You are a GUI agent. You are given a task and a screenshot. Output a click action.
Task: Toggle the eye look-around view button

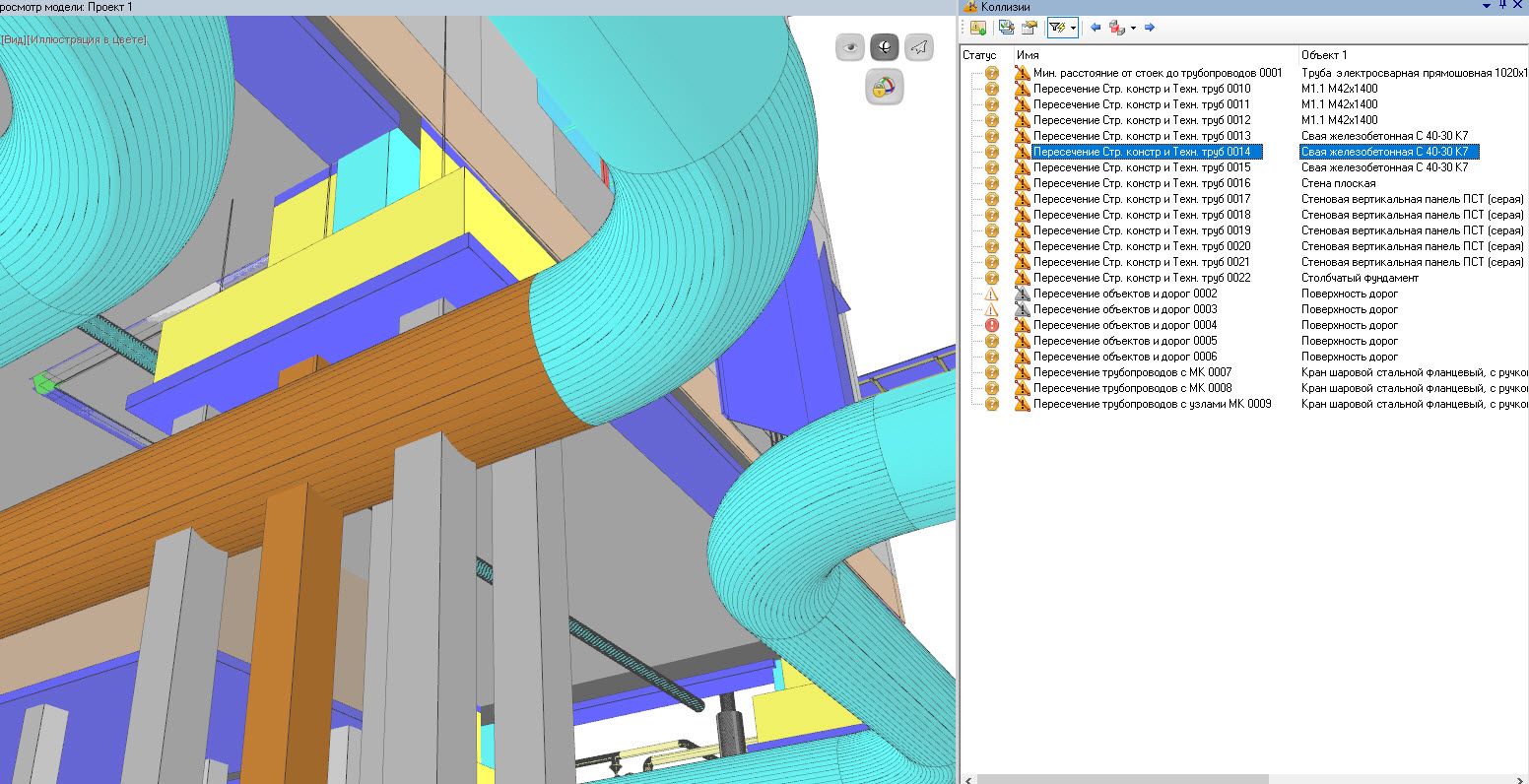849,46
